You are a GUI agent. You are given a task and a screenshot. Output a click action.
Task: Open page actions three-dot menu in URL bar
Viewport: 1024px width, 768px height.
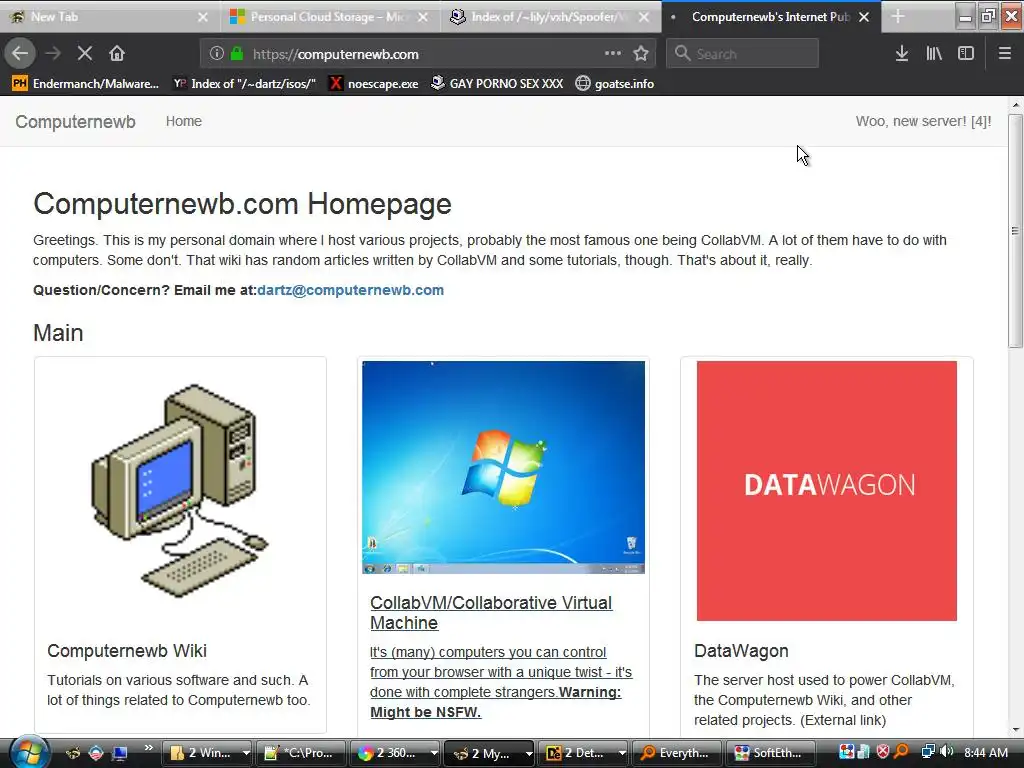[x=613, y=54]
